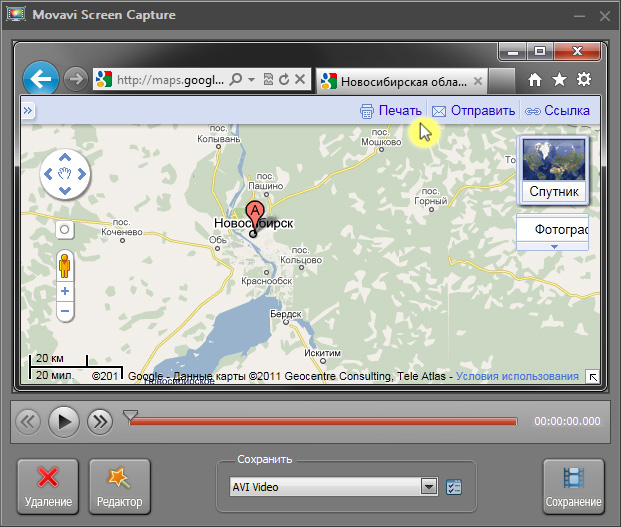The width and height of the screenshot is (621, 527).
Task: Open a new blank browser tab
Action: coord(501,80)
